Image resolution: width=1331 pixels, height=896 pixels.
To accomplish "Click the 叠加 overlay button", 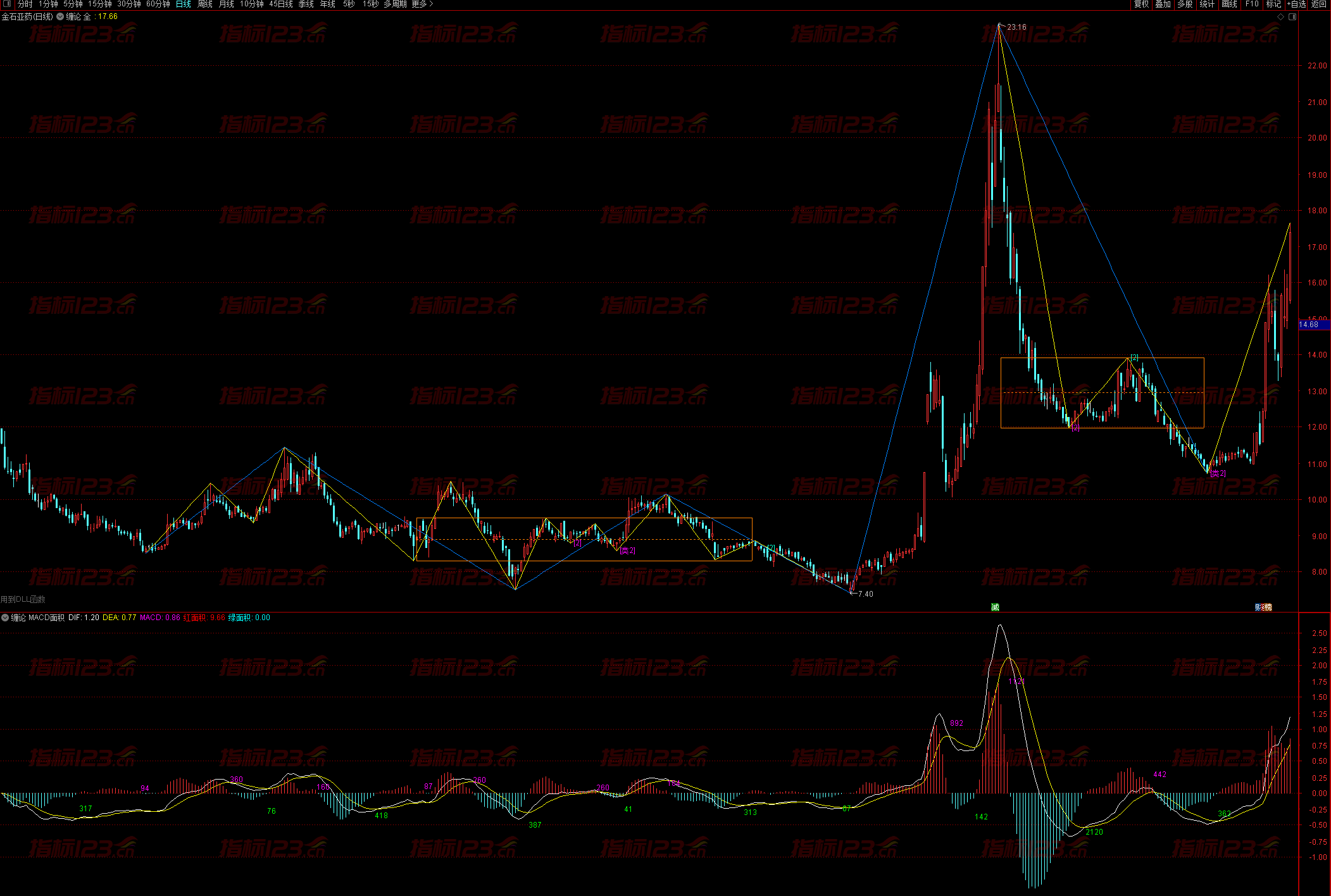I will coord(1163,4).
